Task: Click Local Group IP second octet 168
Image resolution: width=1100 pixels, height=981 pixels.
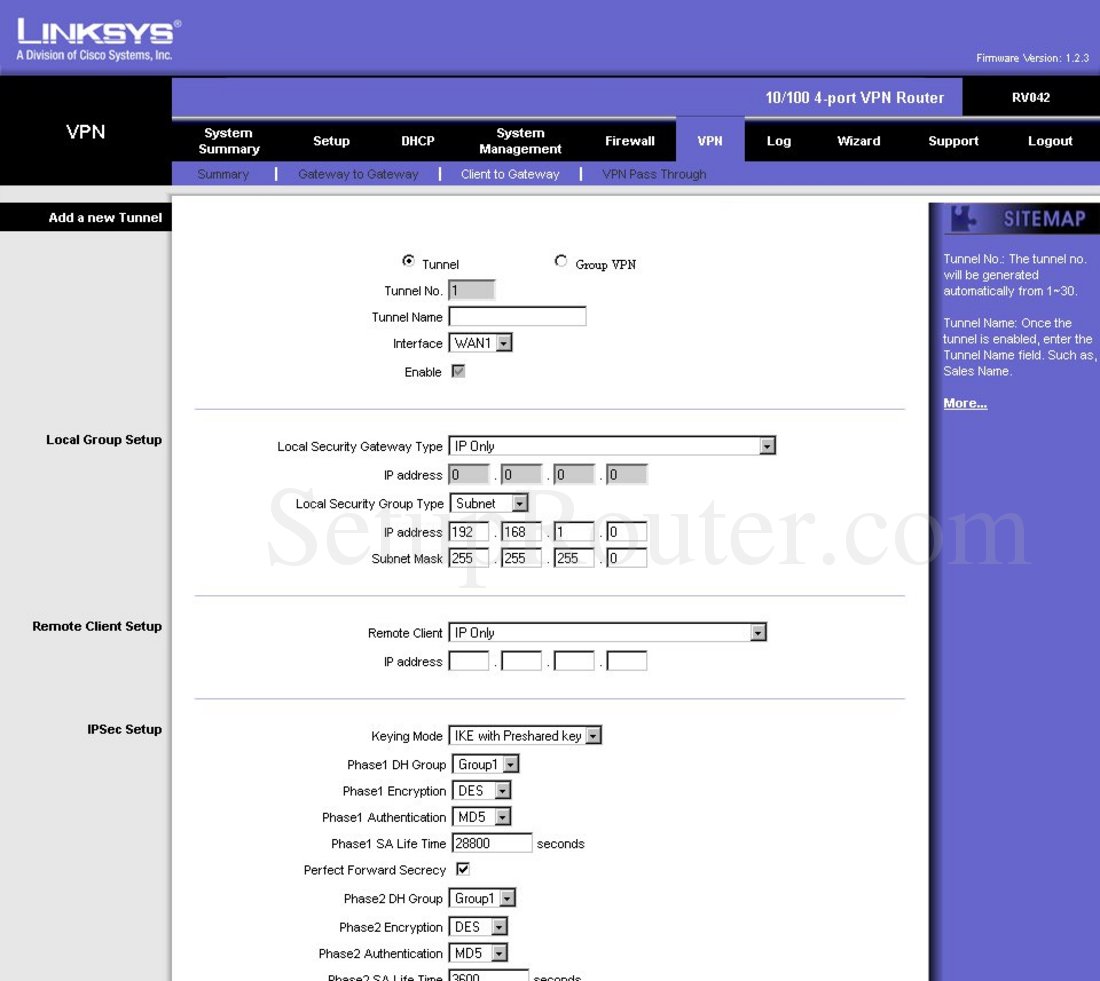Action: [x=521, y=532]
